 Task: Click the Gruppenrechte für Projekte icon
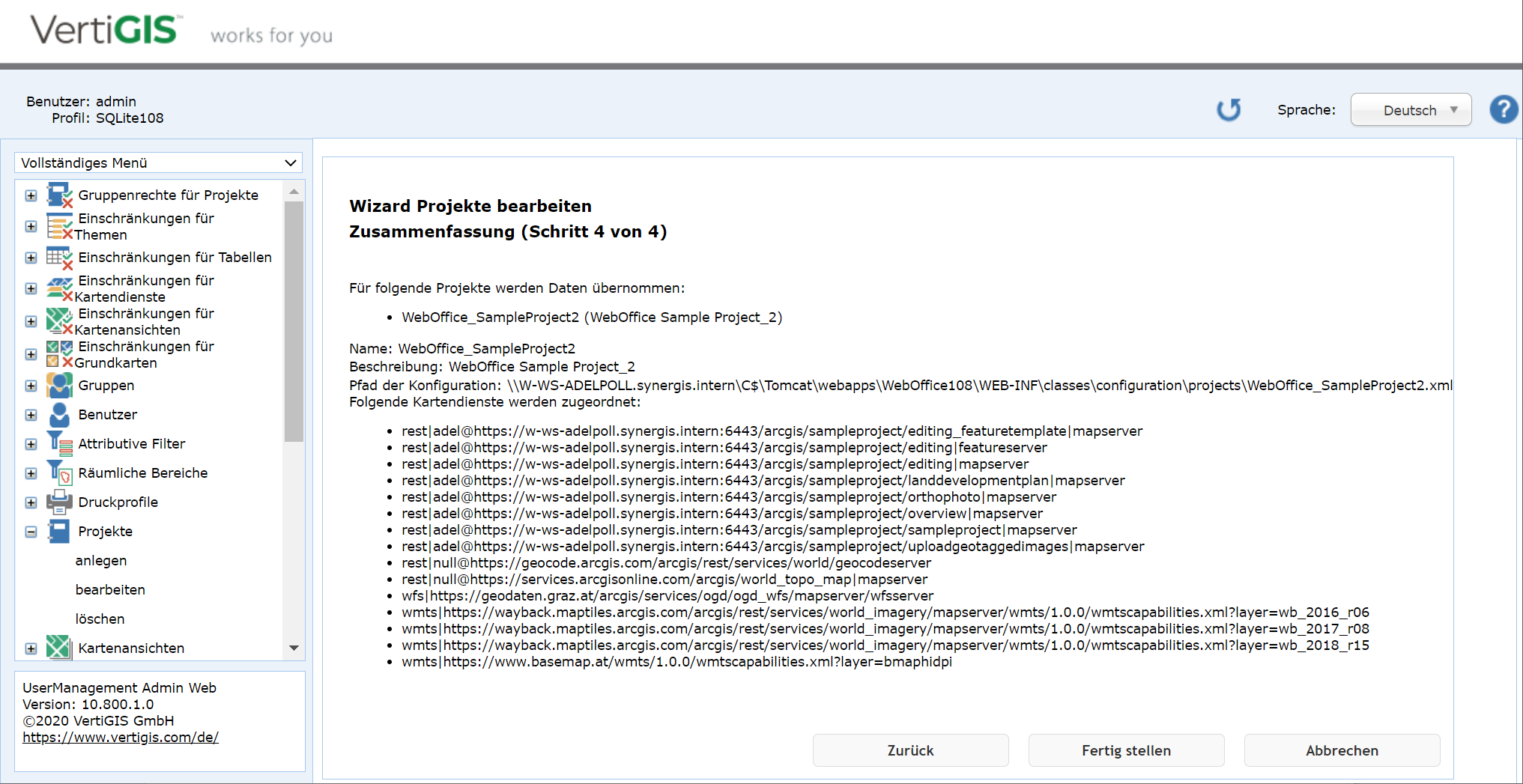click(59, 195)
